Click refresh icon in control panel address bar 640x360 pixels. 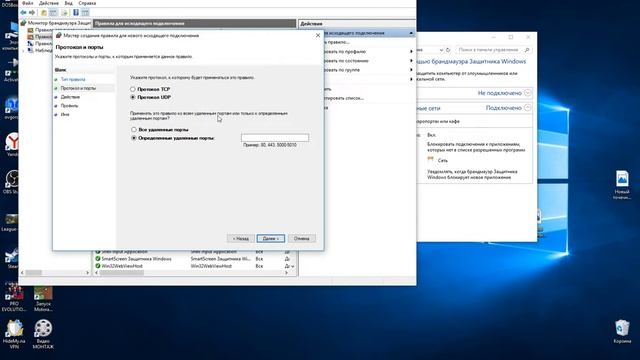click(x=448, y=50)
